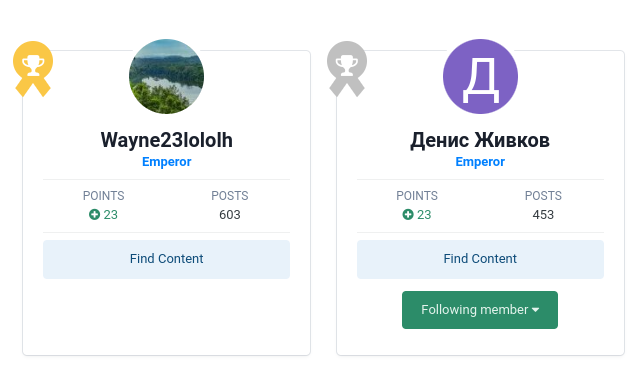
Task: Expand the Following member dropdown
Action: tap(480, 310)
